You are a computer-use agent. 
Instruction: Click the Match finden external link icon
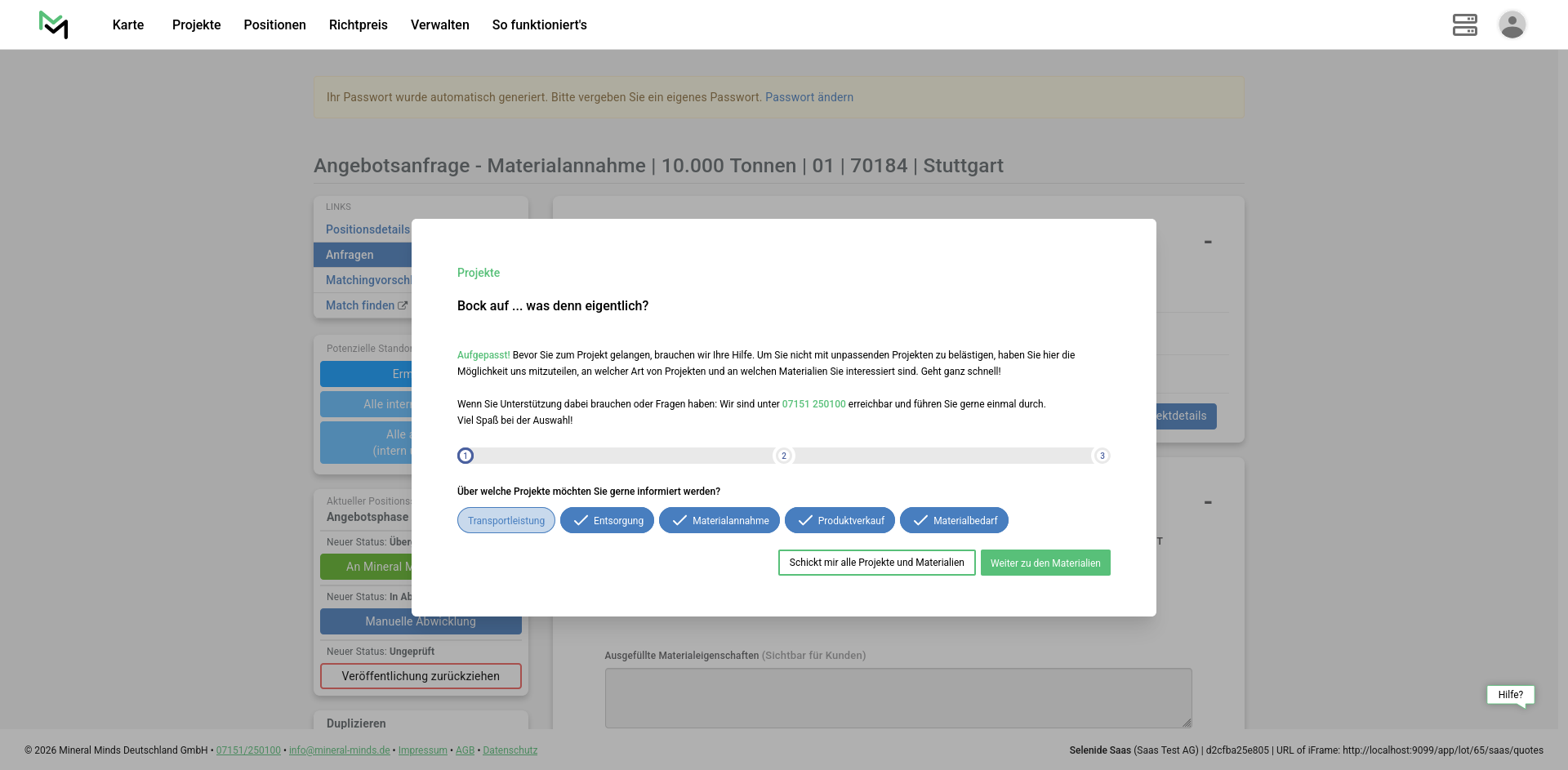pos(403,305)
